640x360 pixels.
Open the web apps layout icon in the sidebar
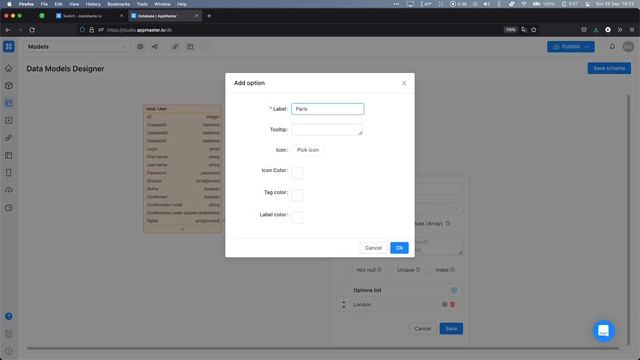tap(9, 156)
